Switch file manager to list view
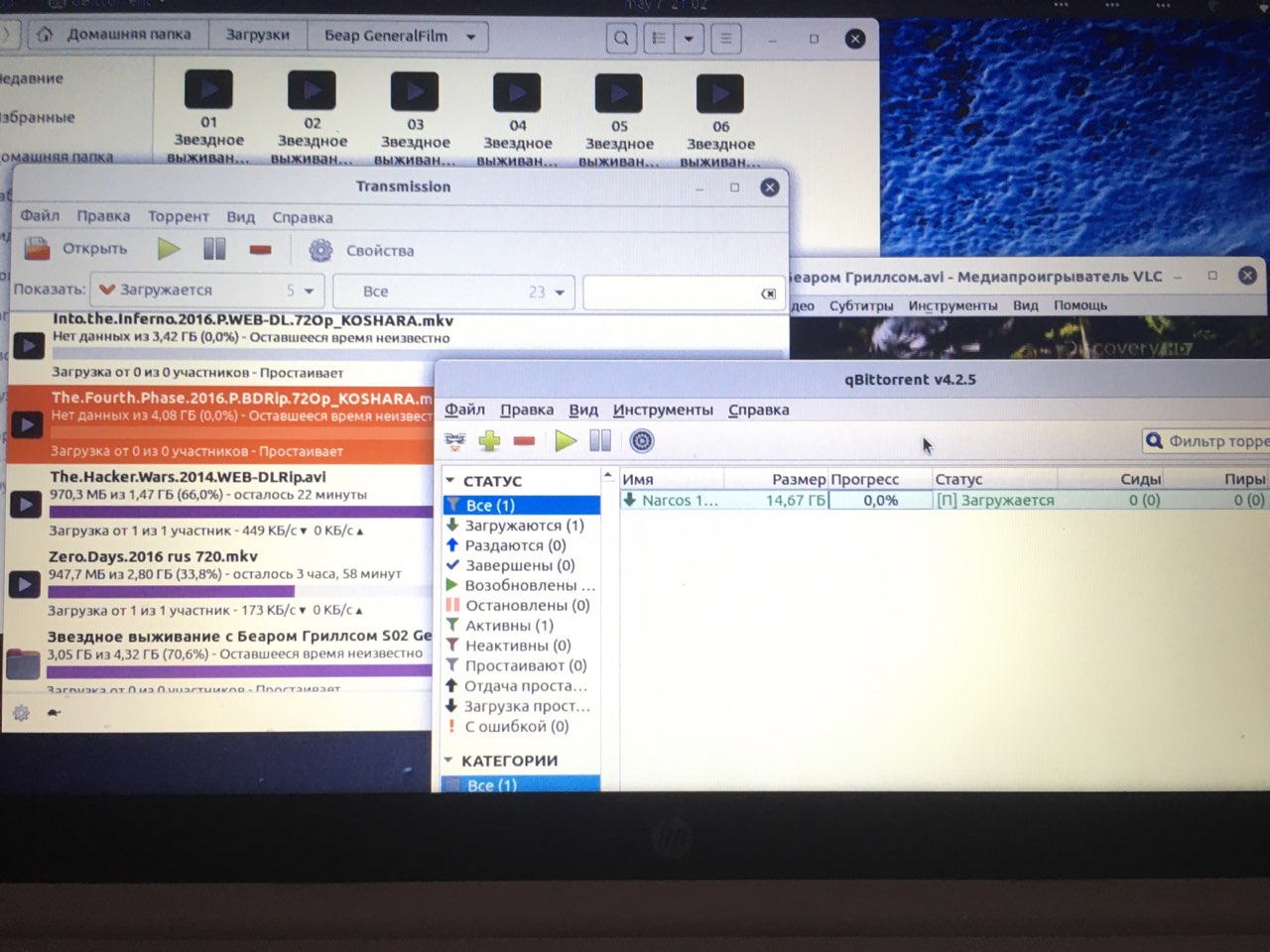The image size is (1270, 952). 659,39
